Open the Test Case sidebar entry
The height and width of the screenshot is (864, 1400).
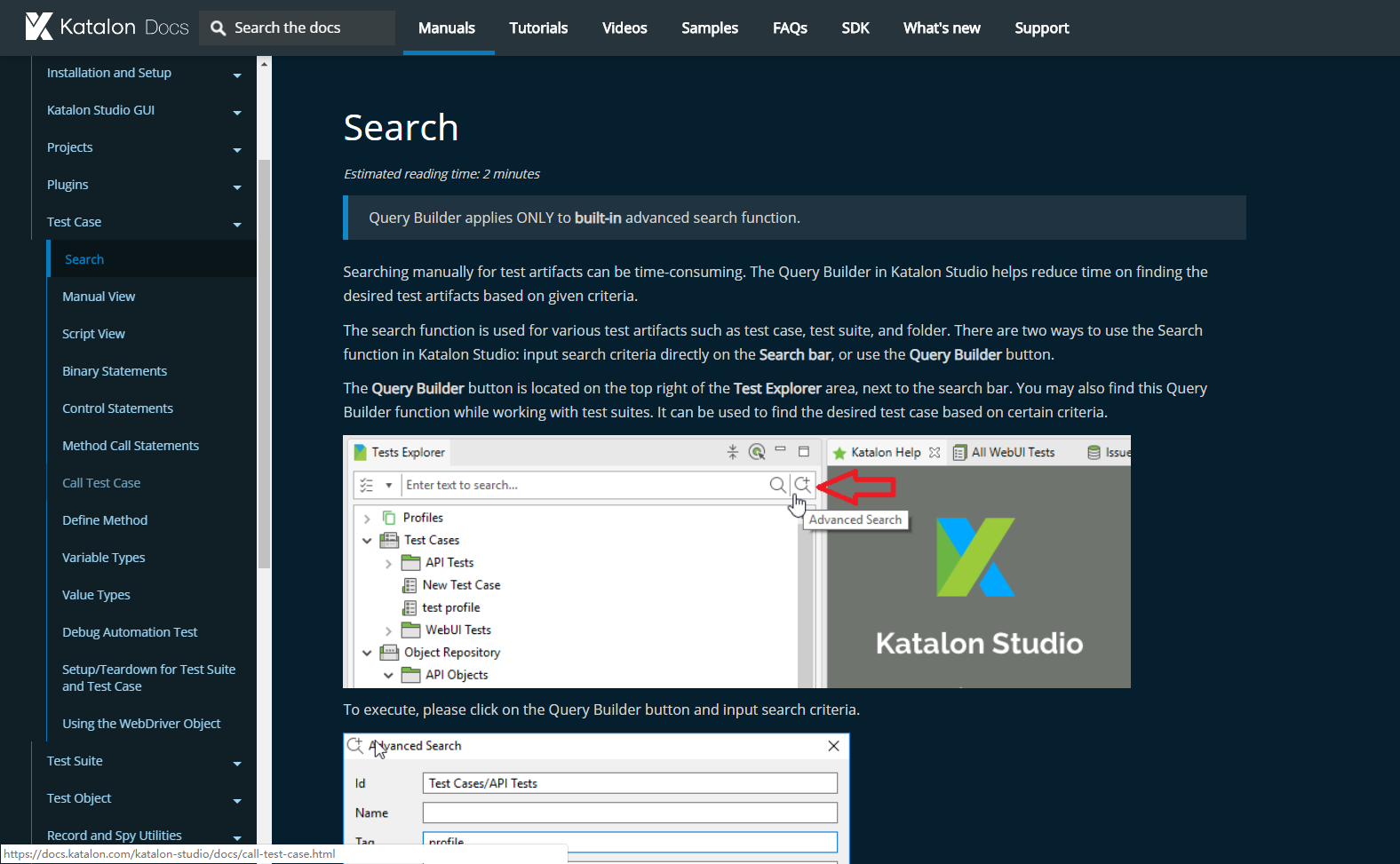[74, 222]
